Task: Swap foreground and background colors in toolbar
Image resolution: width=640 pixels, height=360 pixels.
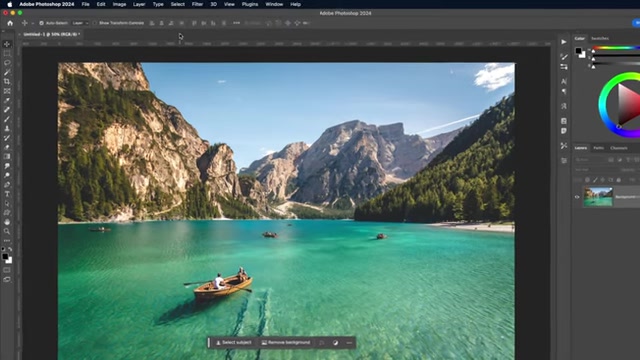Action: point(10,249)
